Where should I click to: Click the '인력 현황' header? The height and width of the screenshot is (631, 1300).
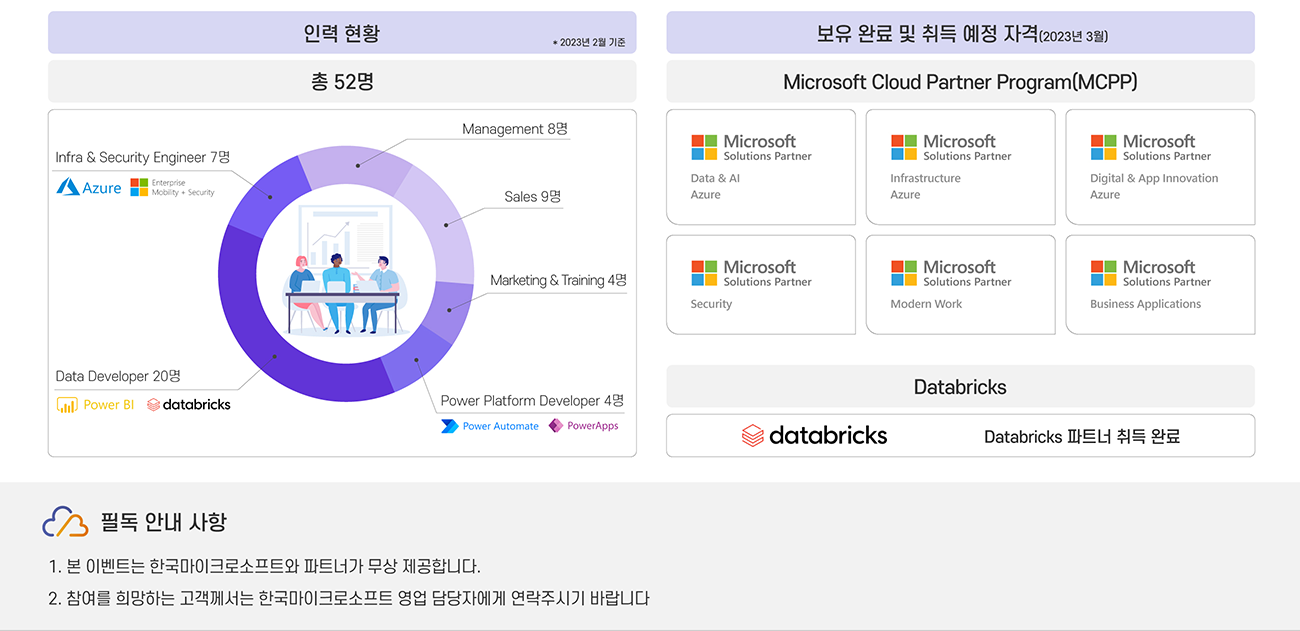pos(342,33)
